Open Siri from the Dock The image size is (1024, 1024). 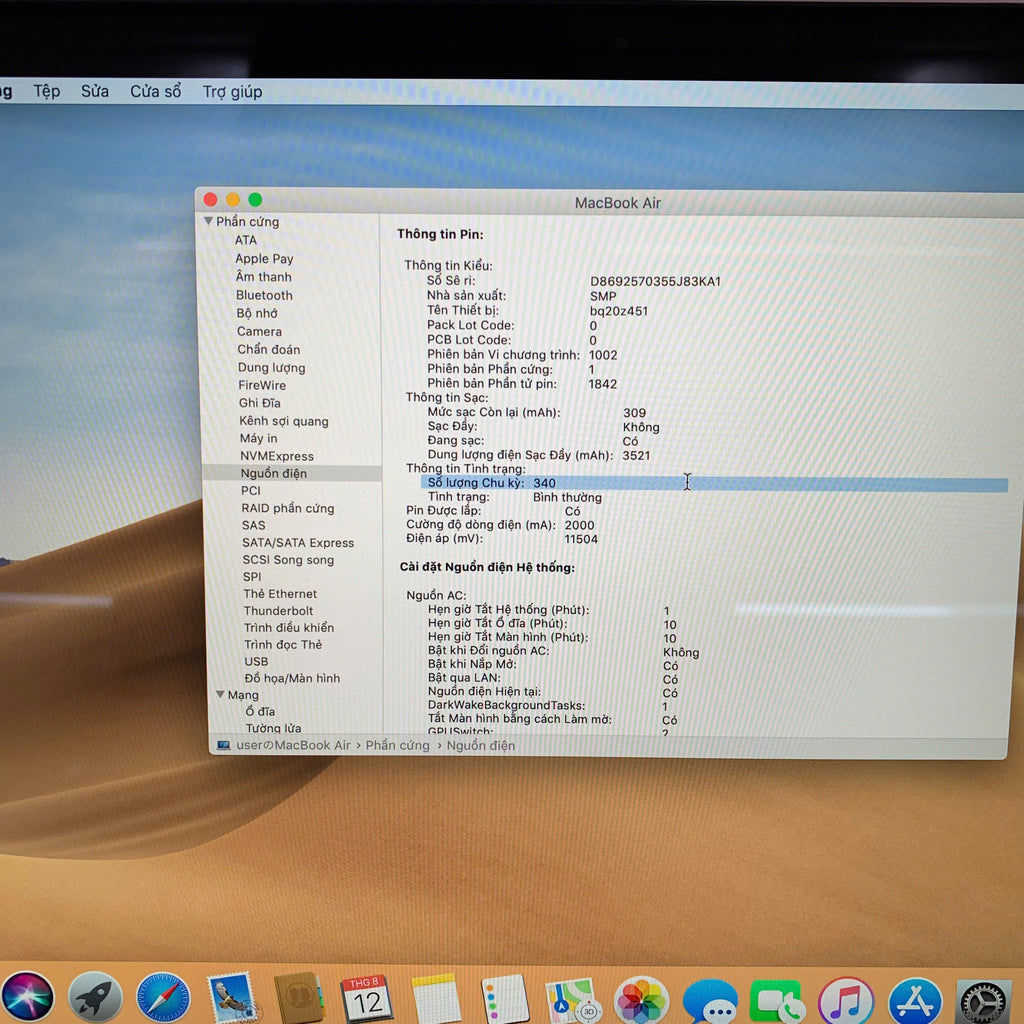coord(26,998)
